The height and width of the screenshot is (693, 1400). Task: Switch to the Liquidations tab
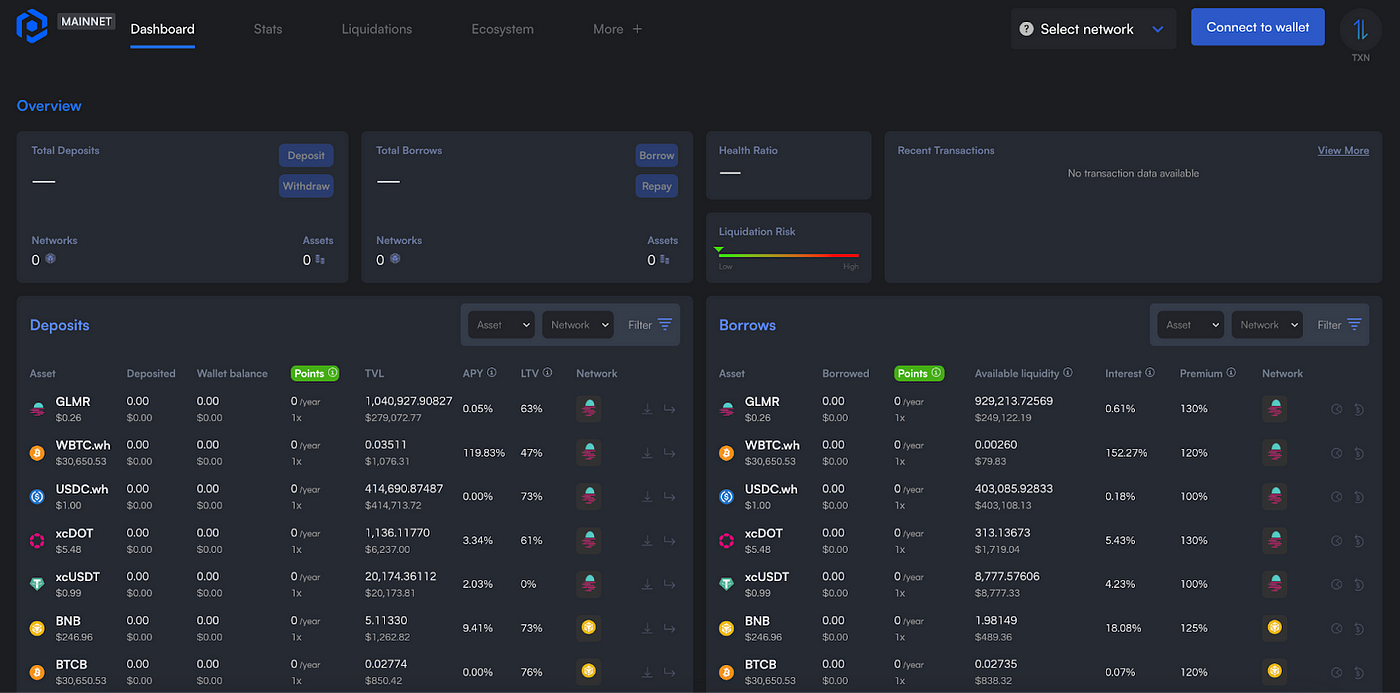point(376,29)
